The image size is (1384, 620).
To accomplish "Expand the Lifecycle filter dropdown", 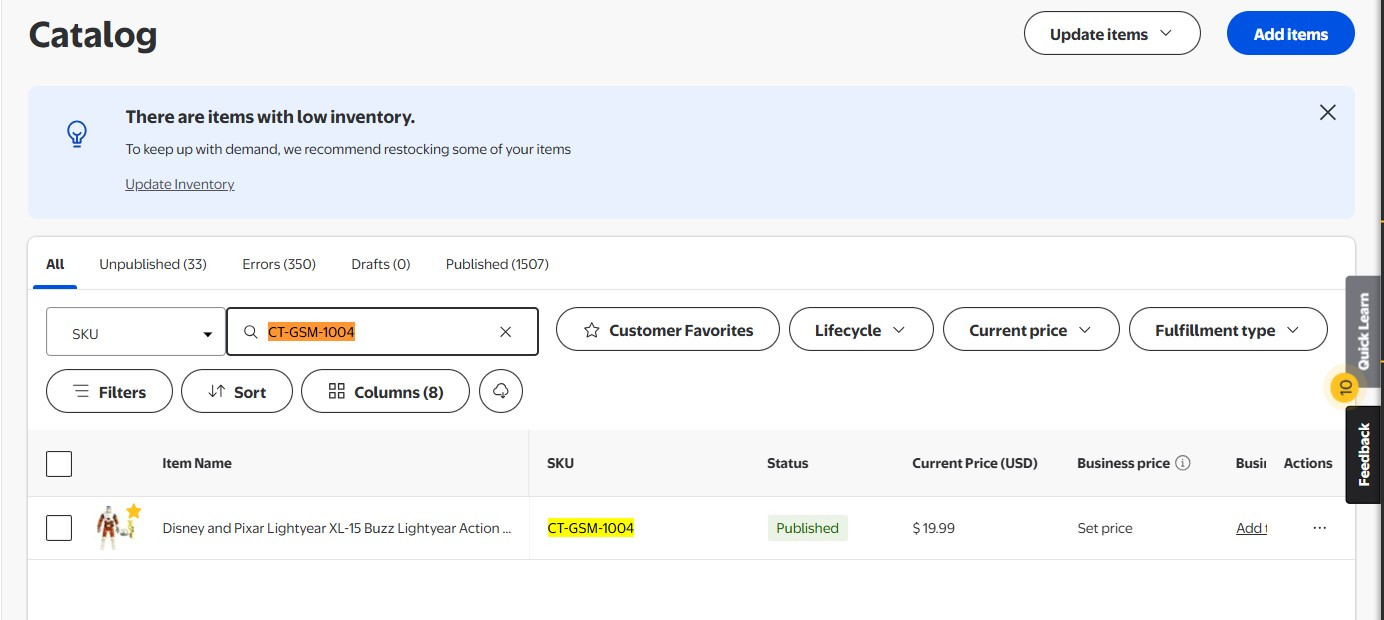I will [861, 329].
